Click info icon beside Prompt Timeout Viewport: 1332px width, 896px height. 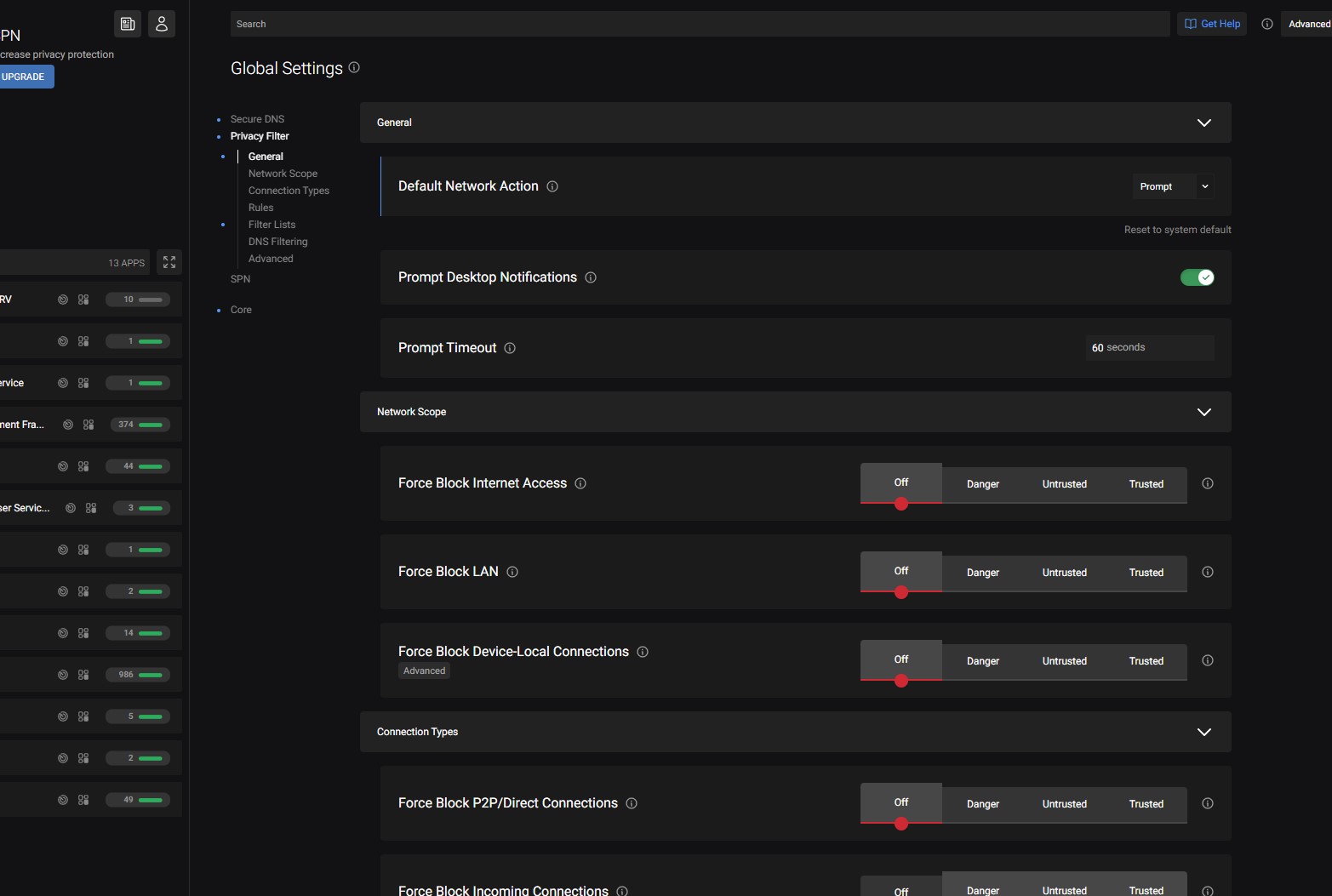510,348
